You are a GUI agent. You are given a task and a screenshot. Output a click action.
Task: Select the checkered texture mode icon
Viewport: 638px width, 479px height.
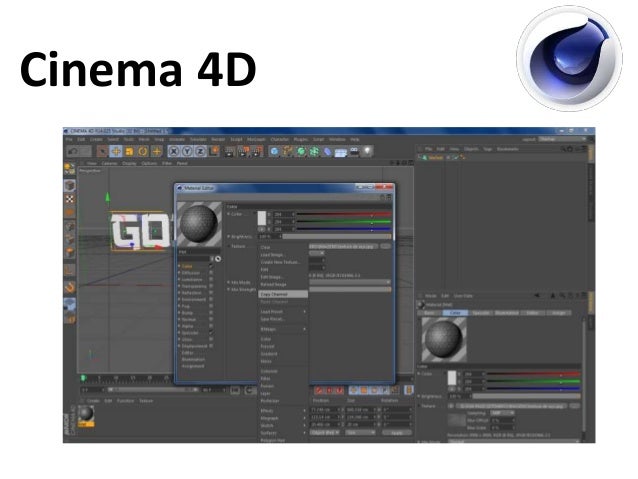pos(70,199)
